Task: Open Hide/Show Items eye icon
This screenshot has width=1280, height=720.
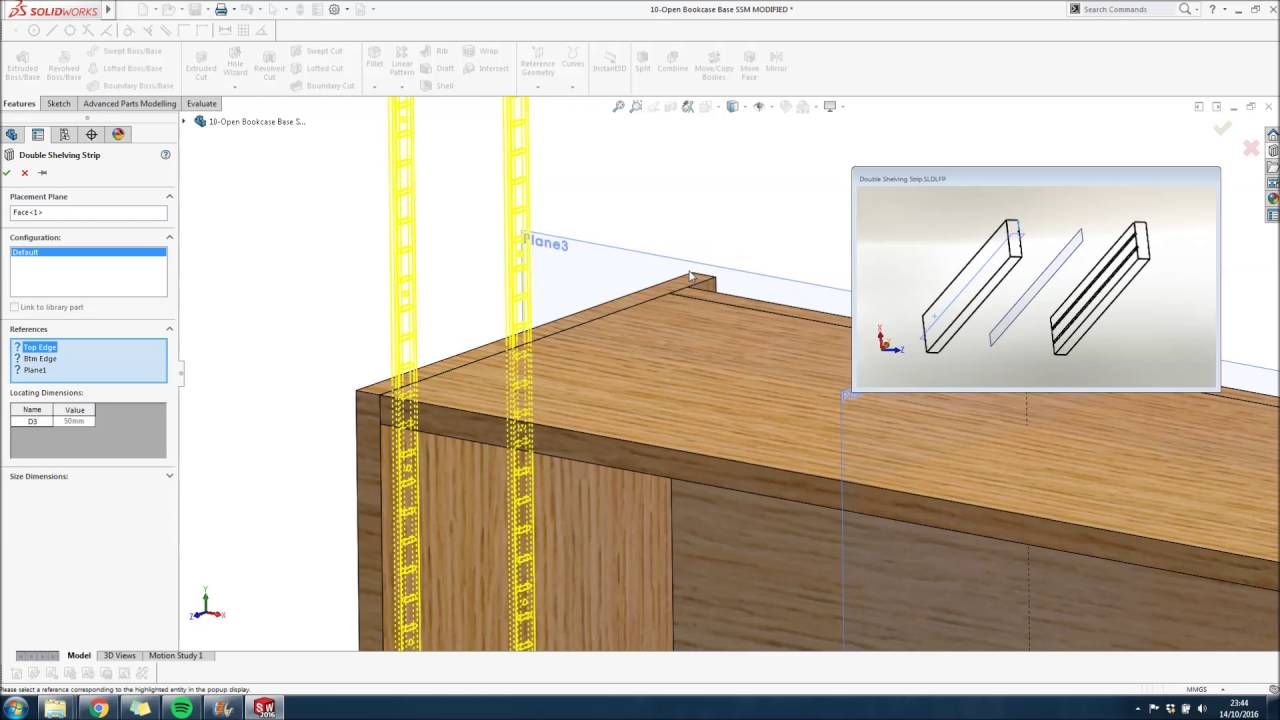Action: click(759, 106)
